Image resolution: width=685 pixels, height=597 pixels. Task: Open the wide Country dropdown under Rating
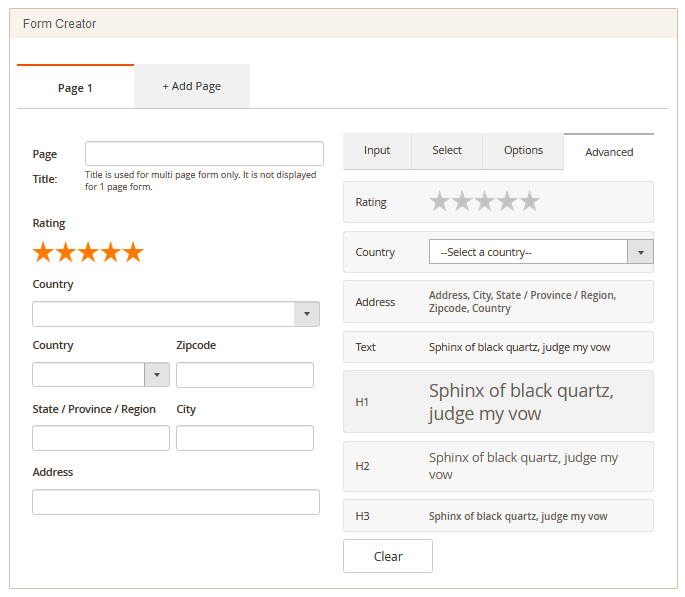tap(176, 314)
